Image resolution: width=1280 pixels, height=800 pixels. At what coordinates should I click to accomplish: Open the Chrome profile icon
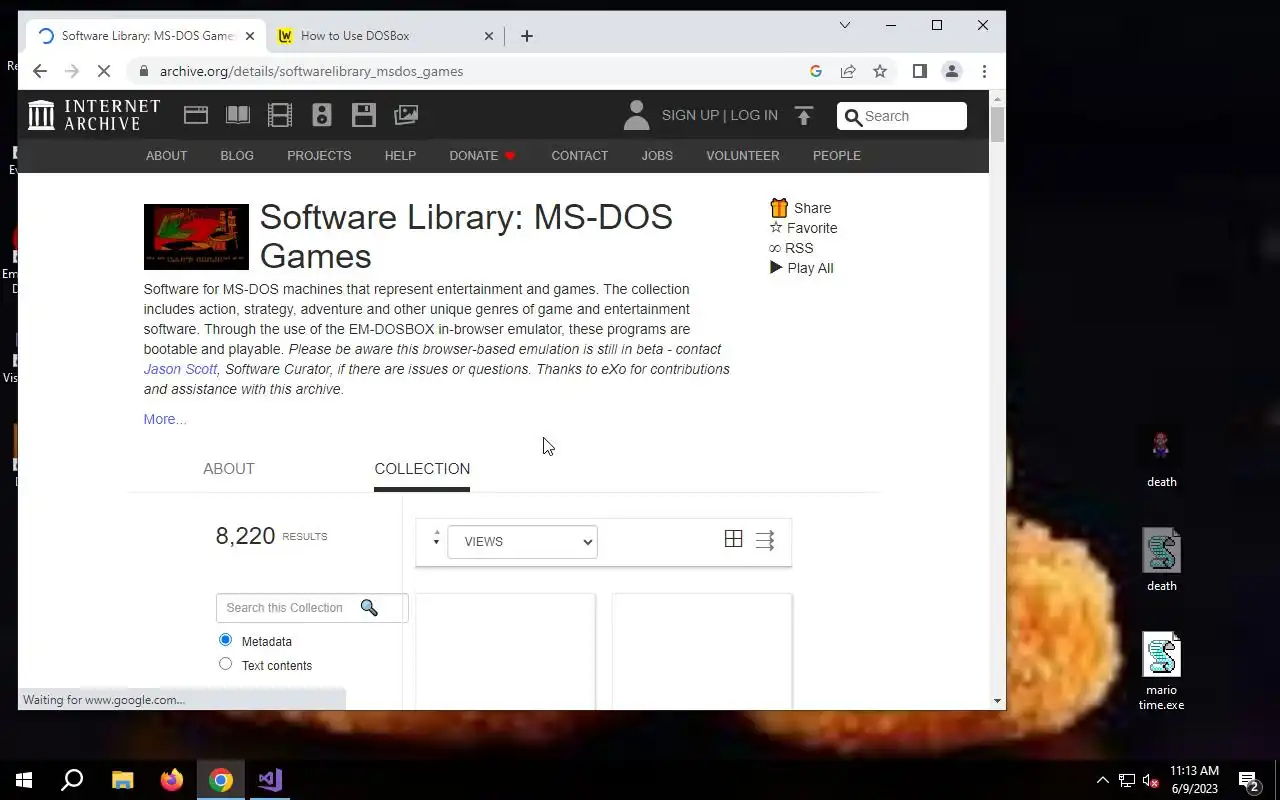(x=952, y=71)
